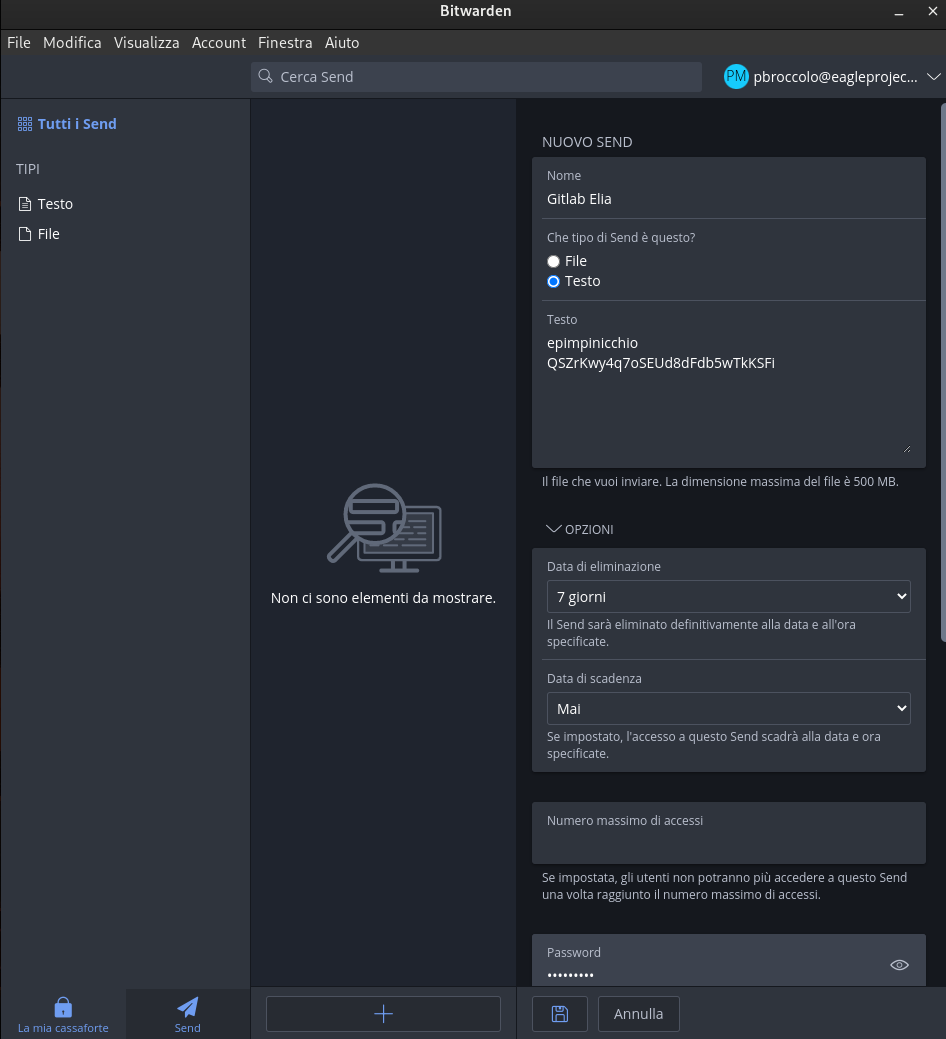The image size is (946, 1039).
Task: Open La mia cassaforte vault tab
Action: 63,1013
